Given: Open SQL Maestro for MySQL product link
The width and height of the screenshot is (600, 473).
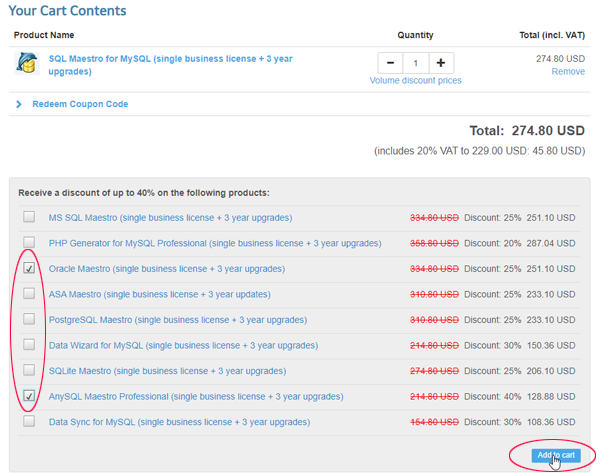Looking at the screenshot, I should [x=170, y=65].
